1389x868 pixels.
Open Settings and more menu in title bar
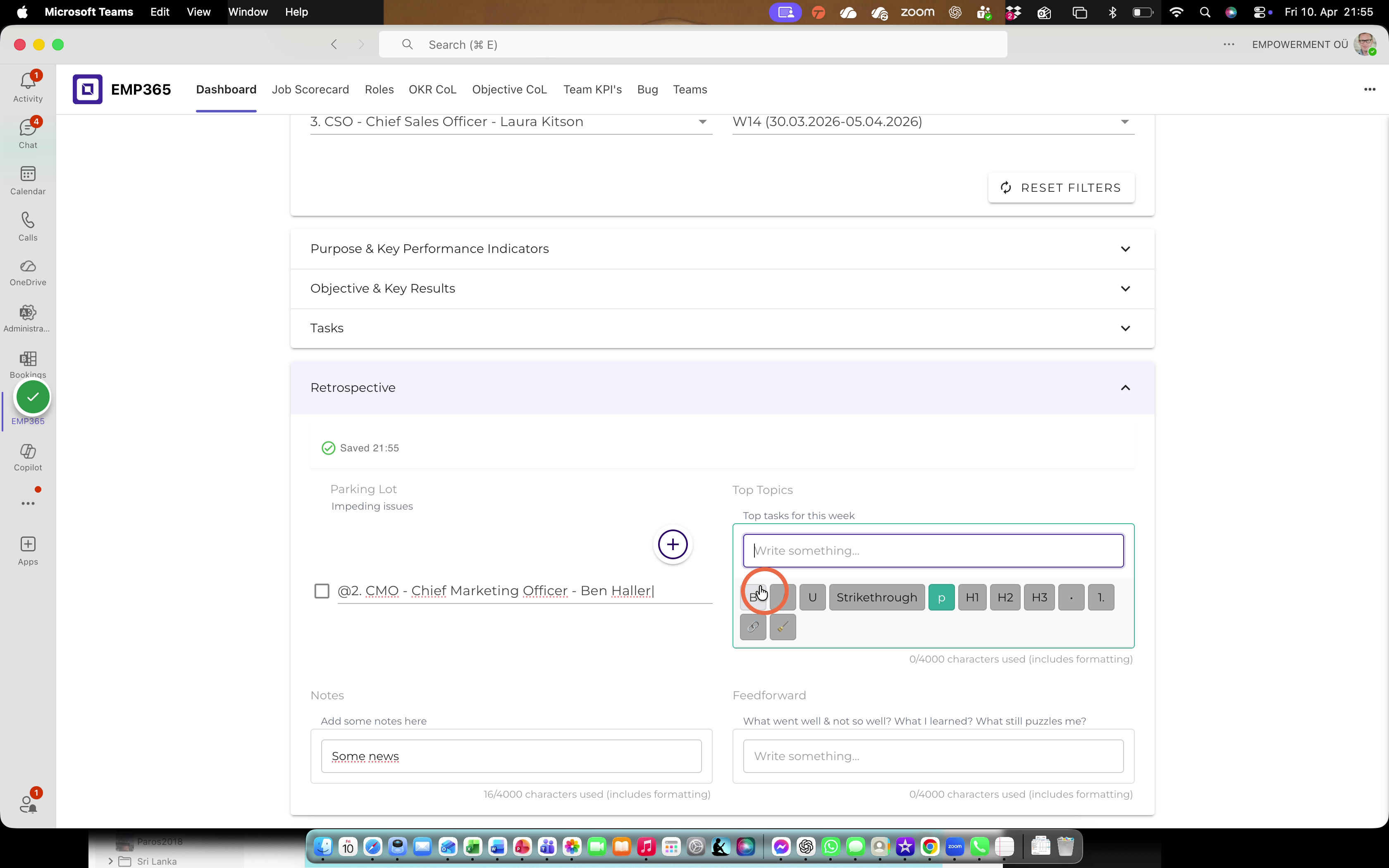pos(1228,44)
